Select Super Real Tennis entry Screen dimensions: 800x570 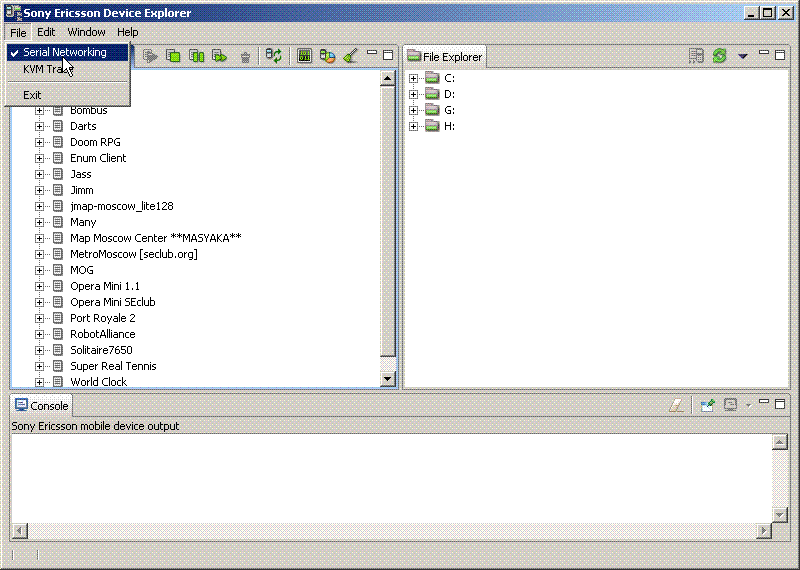click(113, 366)
